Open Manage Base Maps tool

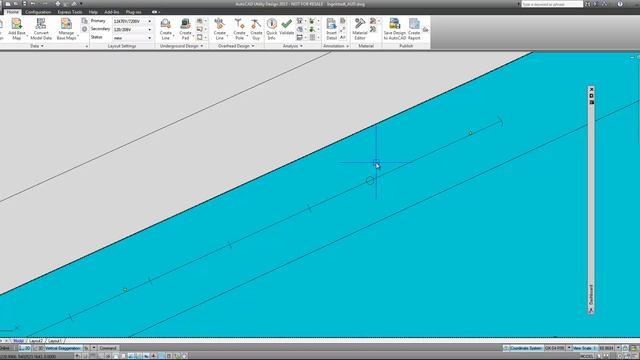(x=66, y=29)
